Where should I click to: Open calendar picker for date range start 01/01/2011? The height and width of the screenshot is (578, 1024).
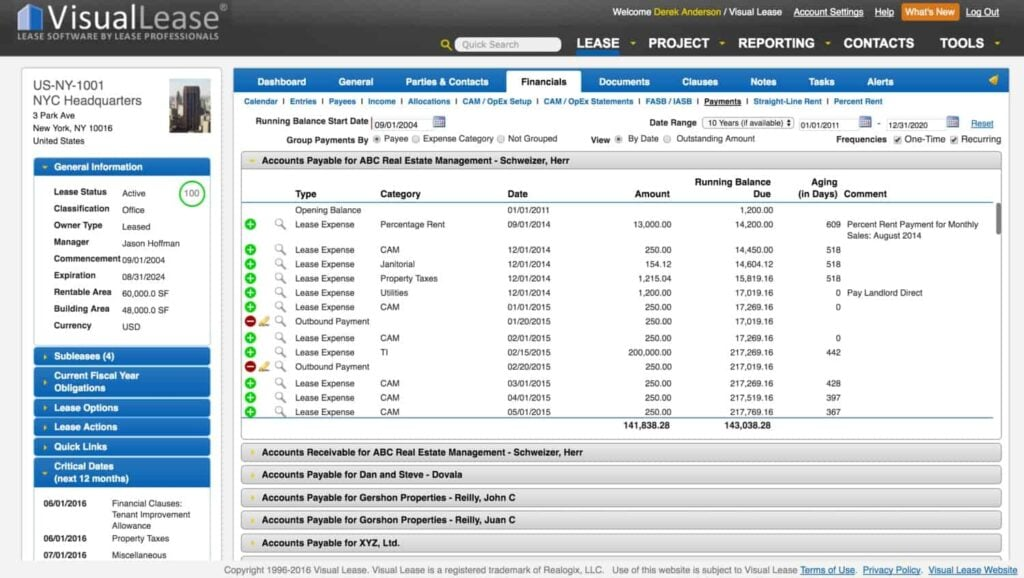click(x=865, y=122)
